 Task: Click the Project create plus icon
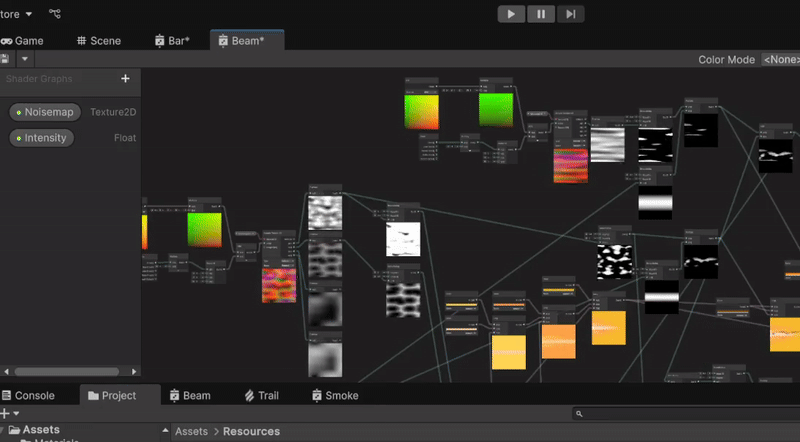pos(5,413)
